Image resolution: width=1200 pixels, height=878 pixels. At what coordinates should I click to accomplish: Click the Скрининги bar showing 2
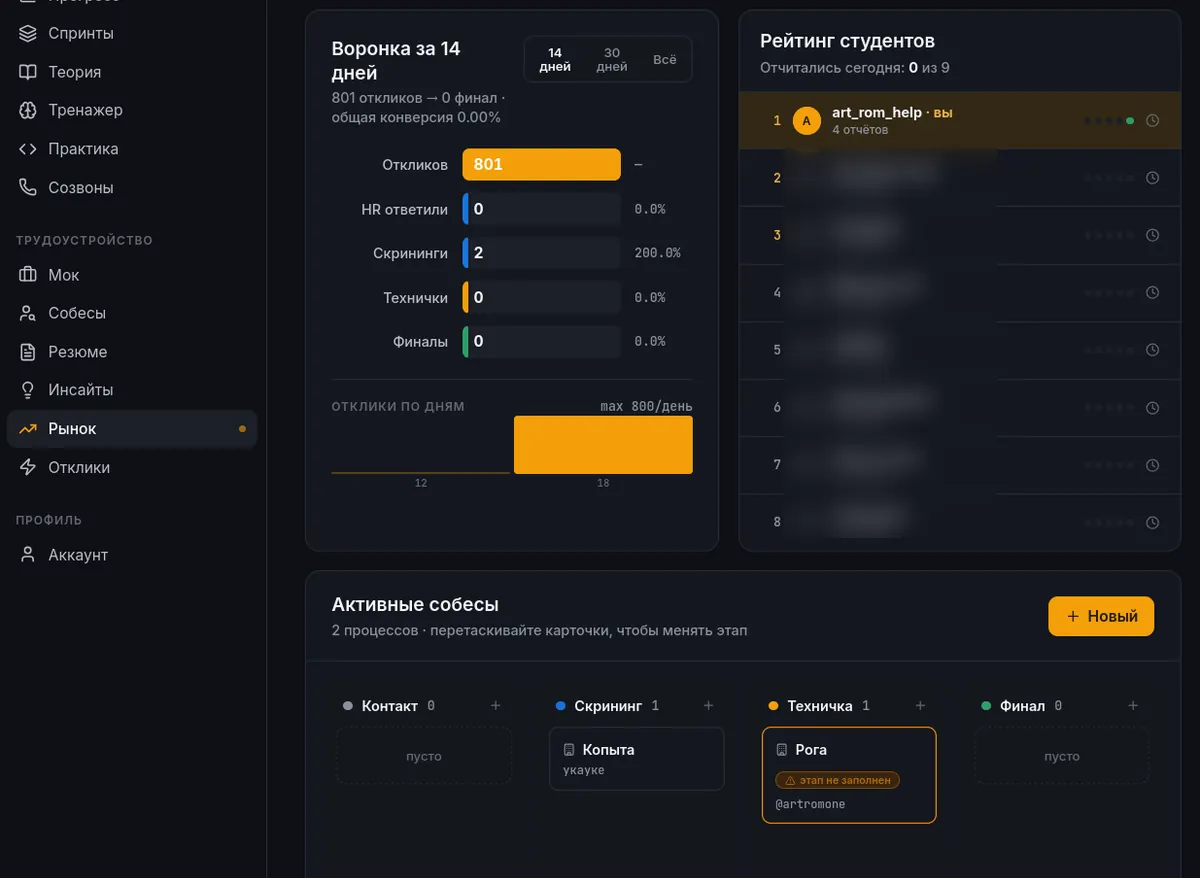click(541, 253)
